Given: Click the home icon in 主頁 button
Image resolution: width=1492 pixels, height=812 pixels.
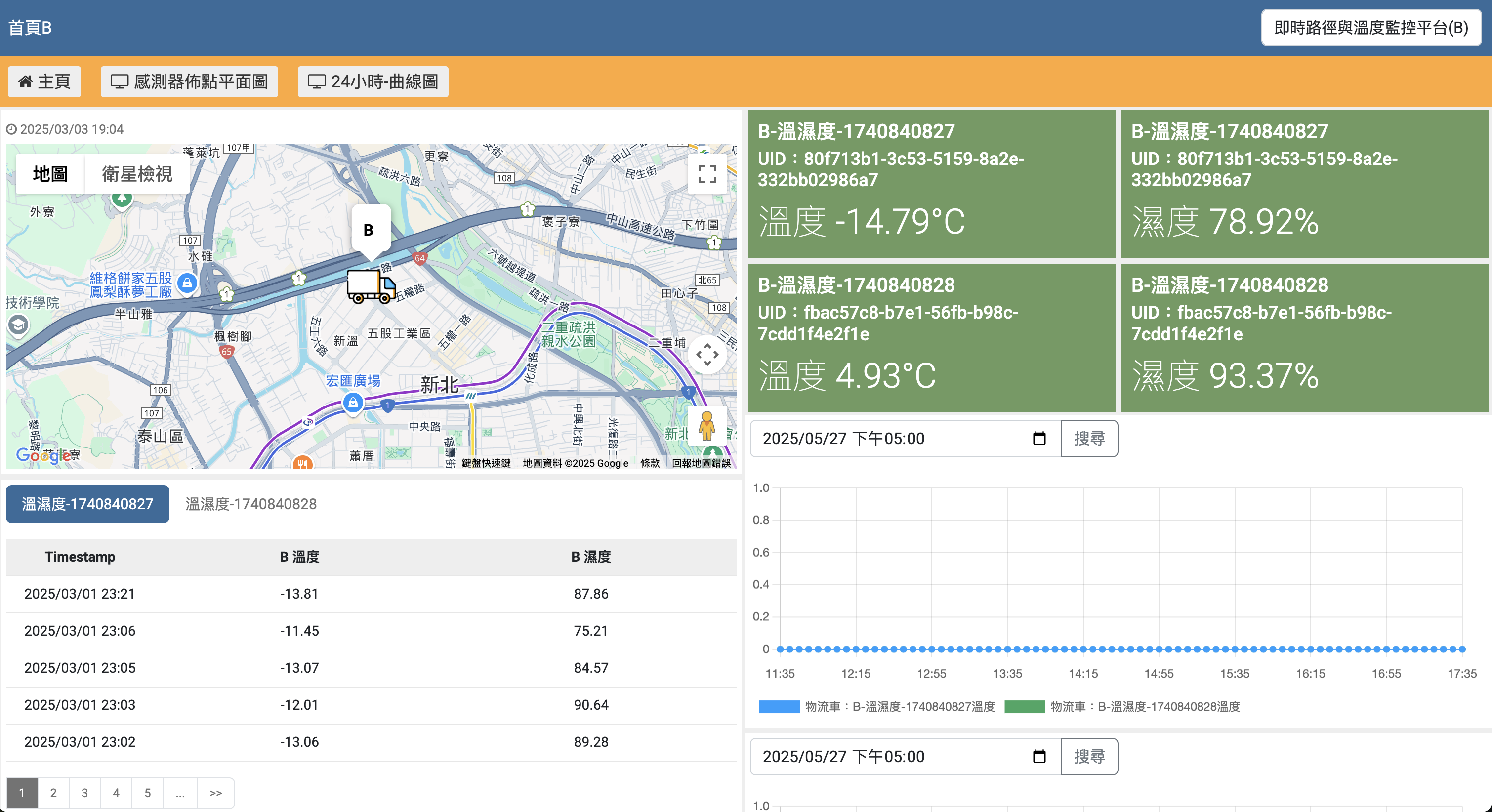Looking at the screenshot, I should (x=26, y=81).
